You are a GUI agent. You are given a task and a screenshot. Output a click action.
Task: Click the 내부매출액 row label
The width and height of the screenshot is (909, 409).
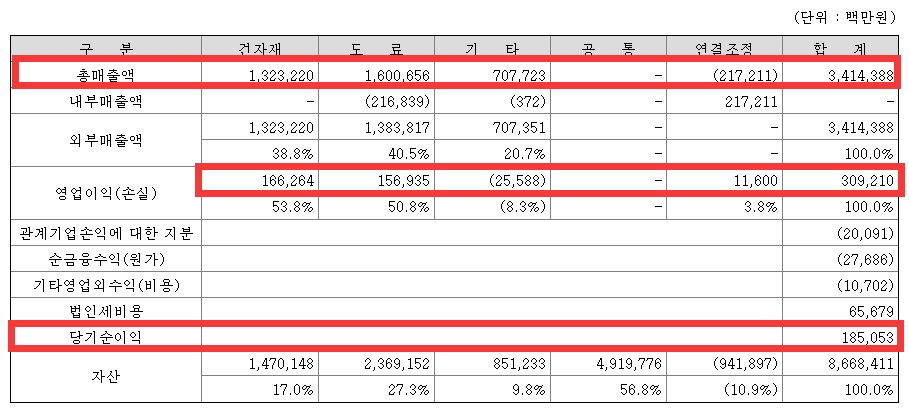(x=105, y=101)
